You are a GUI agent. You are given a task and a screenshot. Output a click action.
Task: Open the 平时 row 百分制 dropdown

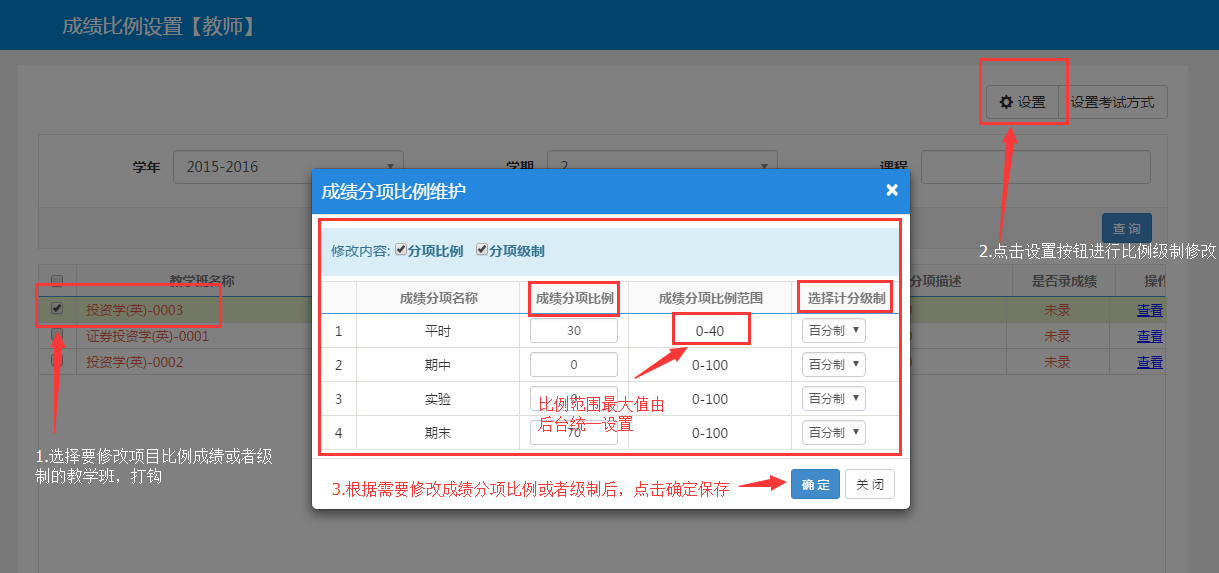pyautogui.click(x=833, y=331)
